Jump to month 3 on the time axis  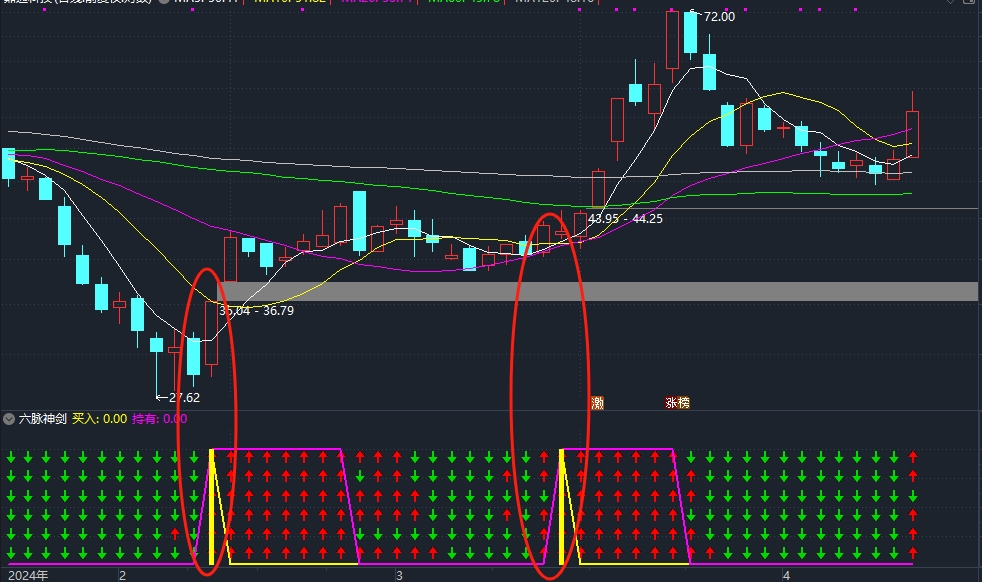398,575
